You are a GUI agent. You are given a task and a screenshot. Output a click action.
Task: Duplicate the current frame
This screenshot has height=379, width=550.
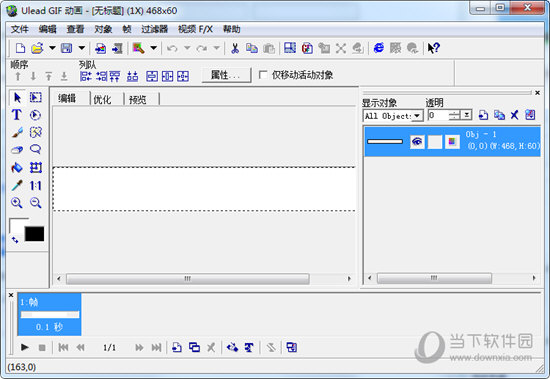pyautogui.click(x=194, y=347)
